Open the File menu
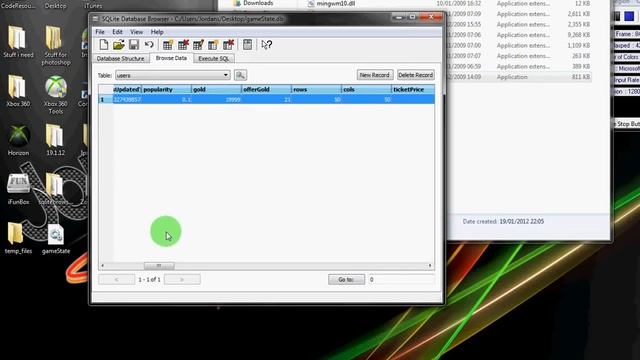The height and width of the screenshot is (360, 640). pyautogui.click(x=100, y=32)
